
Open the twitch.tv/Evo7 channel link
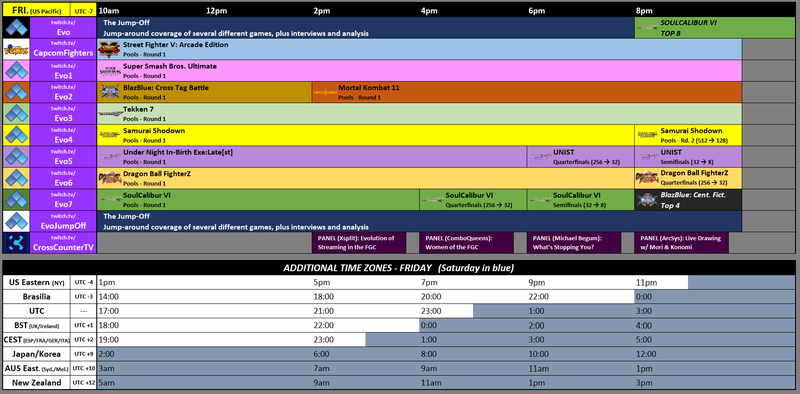(x=63, y=200)
